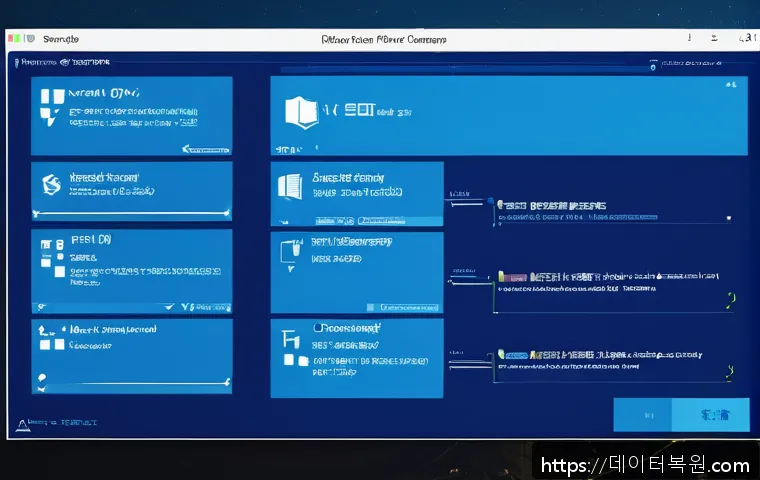Viewport: 760px width, 480px height.
Task: Click the highlighted bar at the first middle tile's bottom
Action: [x=360, y=221]
